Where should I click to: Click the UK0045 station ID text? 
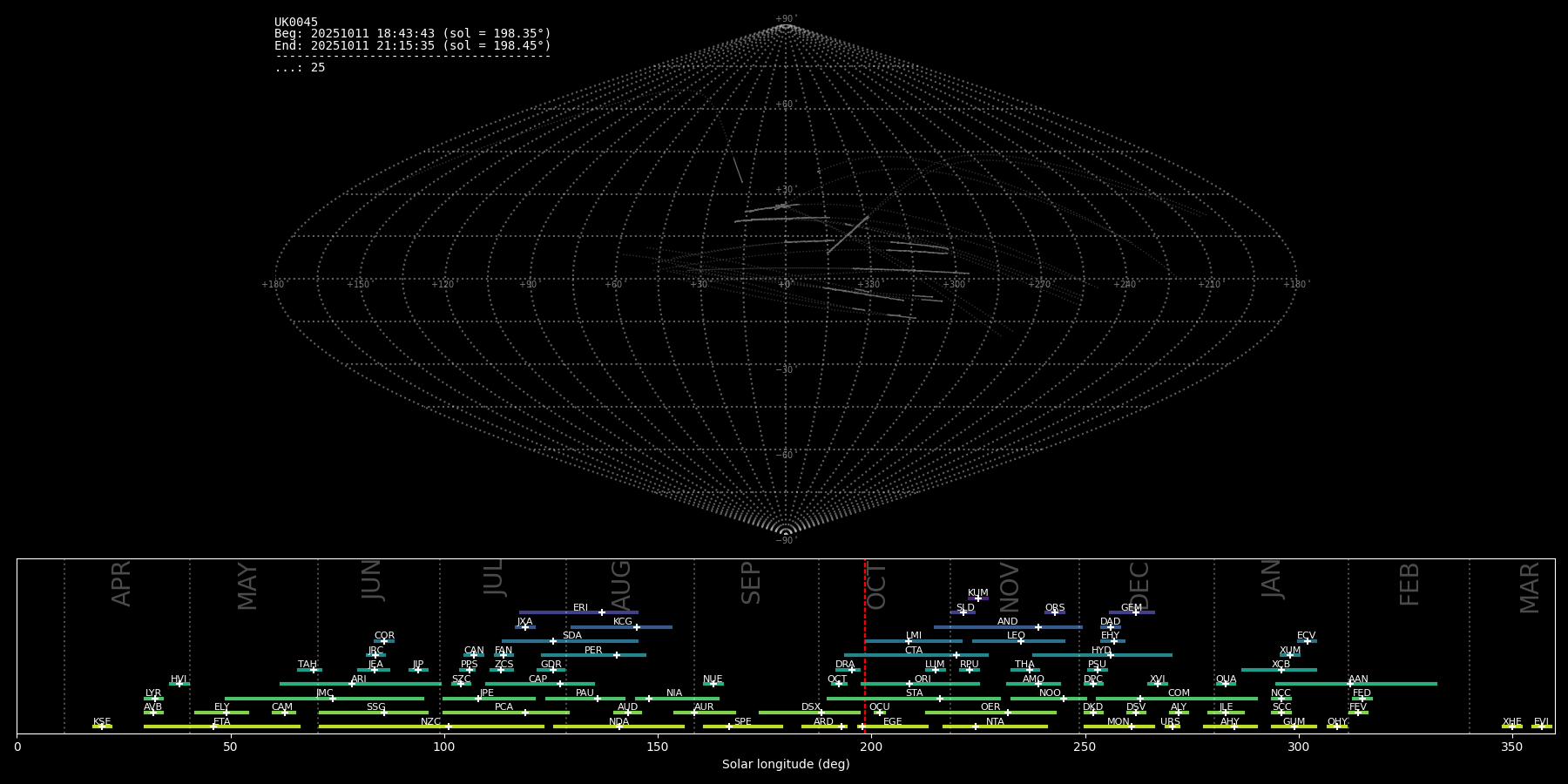coord(296,23)
